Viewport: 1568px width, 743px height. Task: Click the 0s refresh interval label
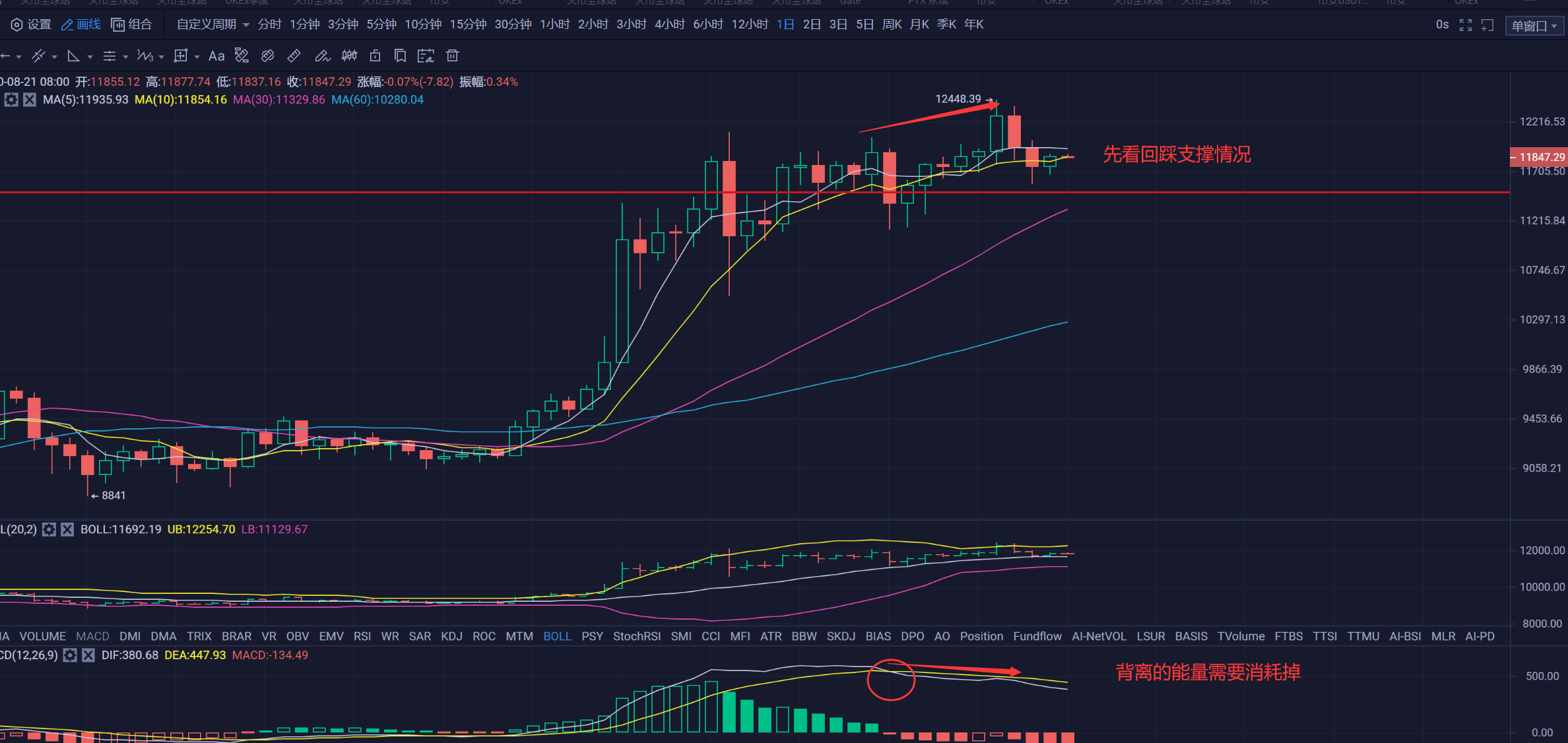(x=1442, y=24)
